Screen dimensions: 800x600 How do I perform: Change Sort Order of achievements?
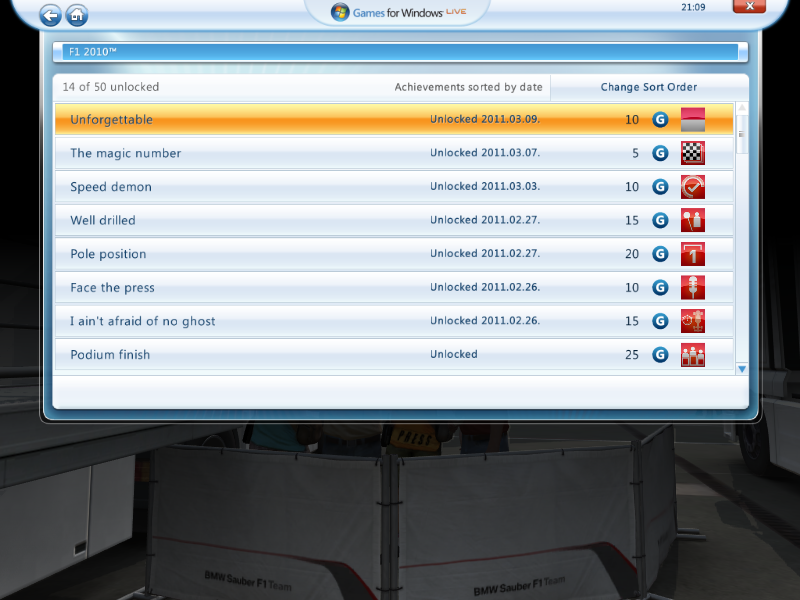(648, 87)
